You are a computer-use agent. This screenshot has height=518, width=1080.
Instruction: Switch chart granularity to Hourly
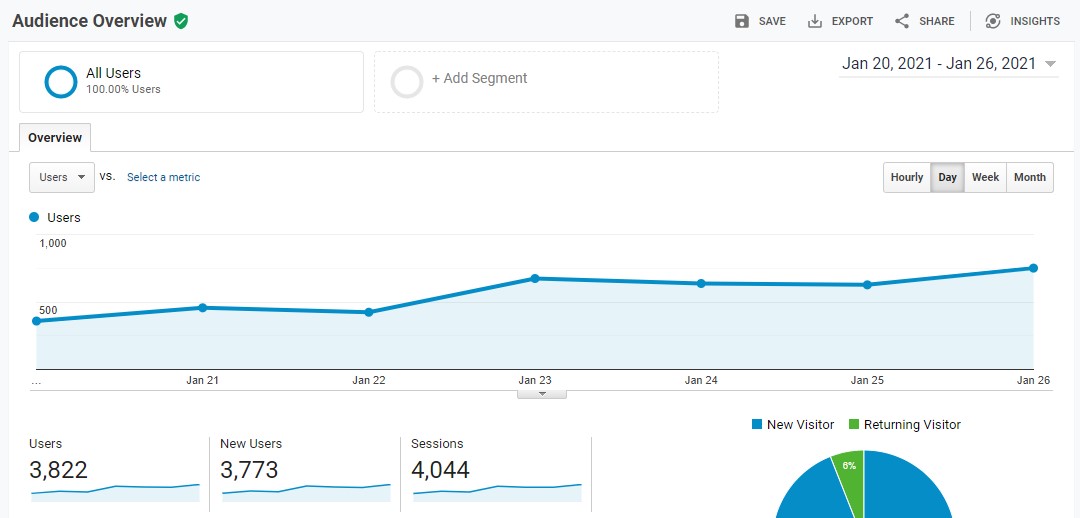coord(906,177)
